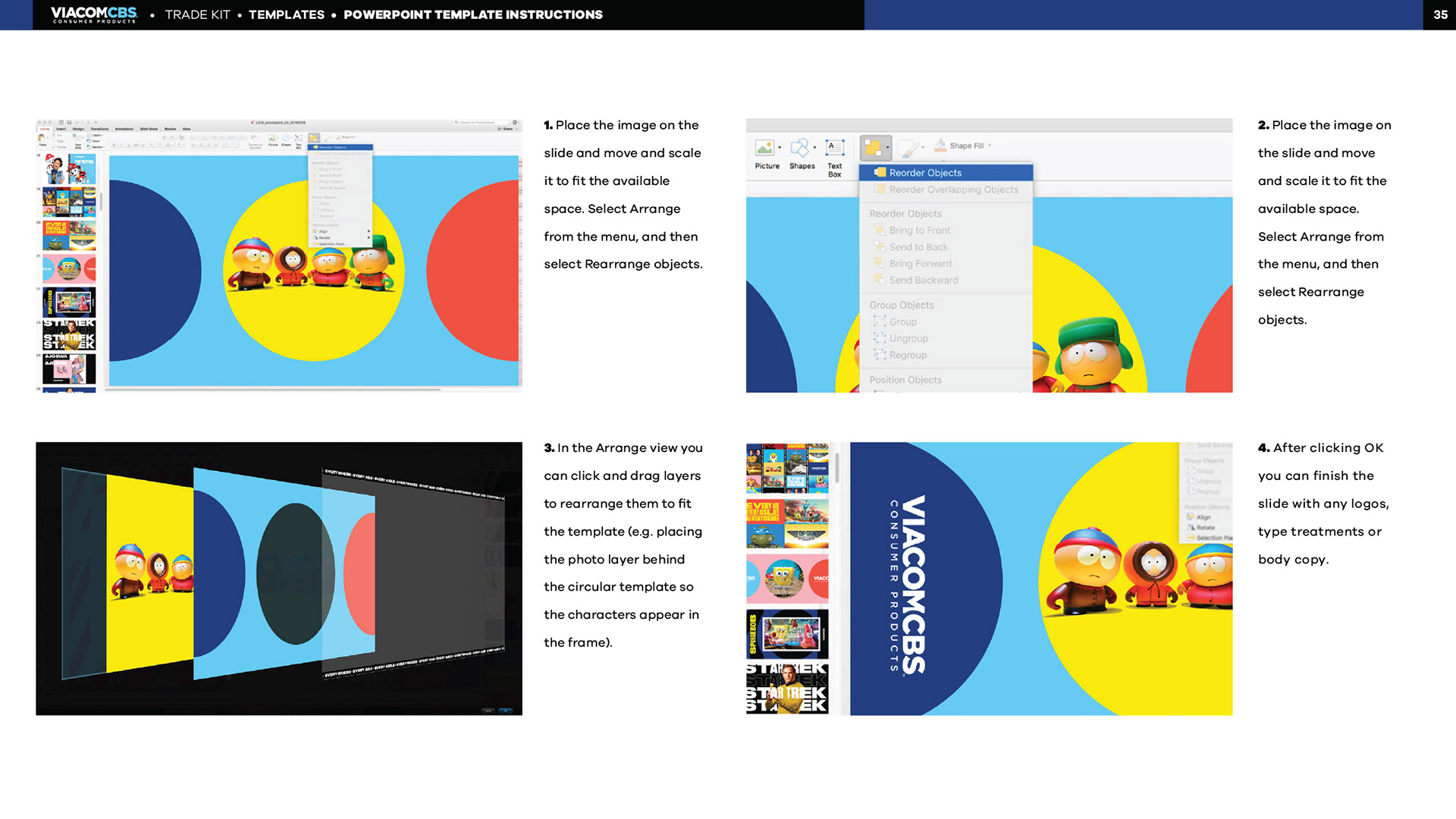Viewport: 1456px width, 819px height.
Task: Click the ViacomCBS Consumer Products header logo
Action: [x=94, y=14]
